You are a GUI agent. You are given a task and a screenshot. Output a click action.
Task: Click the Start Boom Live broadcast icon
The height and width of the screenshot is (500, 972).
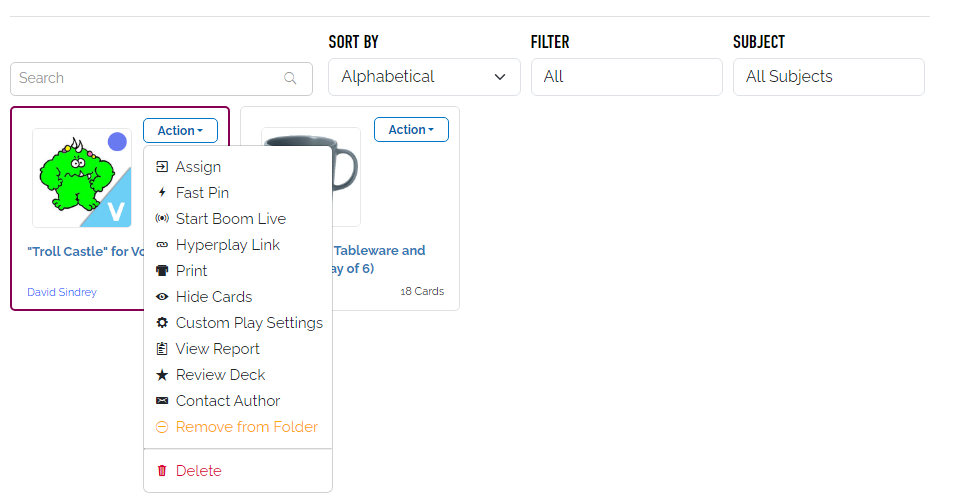pyautogui.click(x=162, y=219)
